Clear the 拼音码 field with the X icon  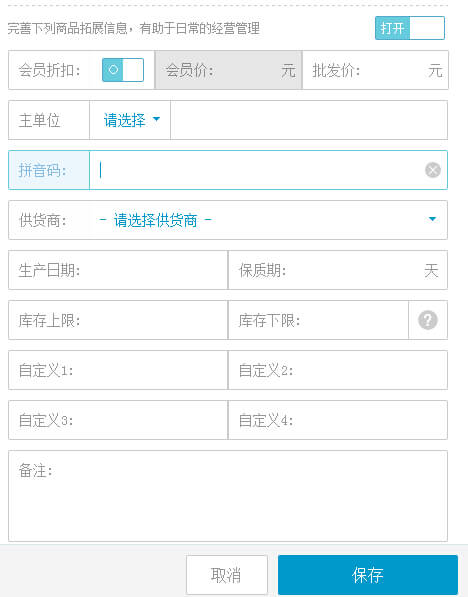[433, 170]
